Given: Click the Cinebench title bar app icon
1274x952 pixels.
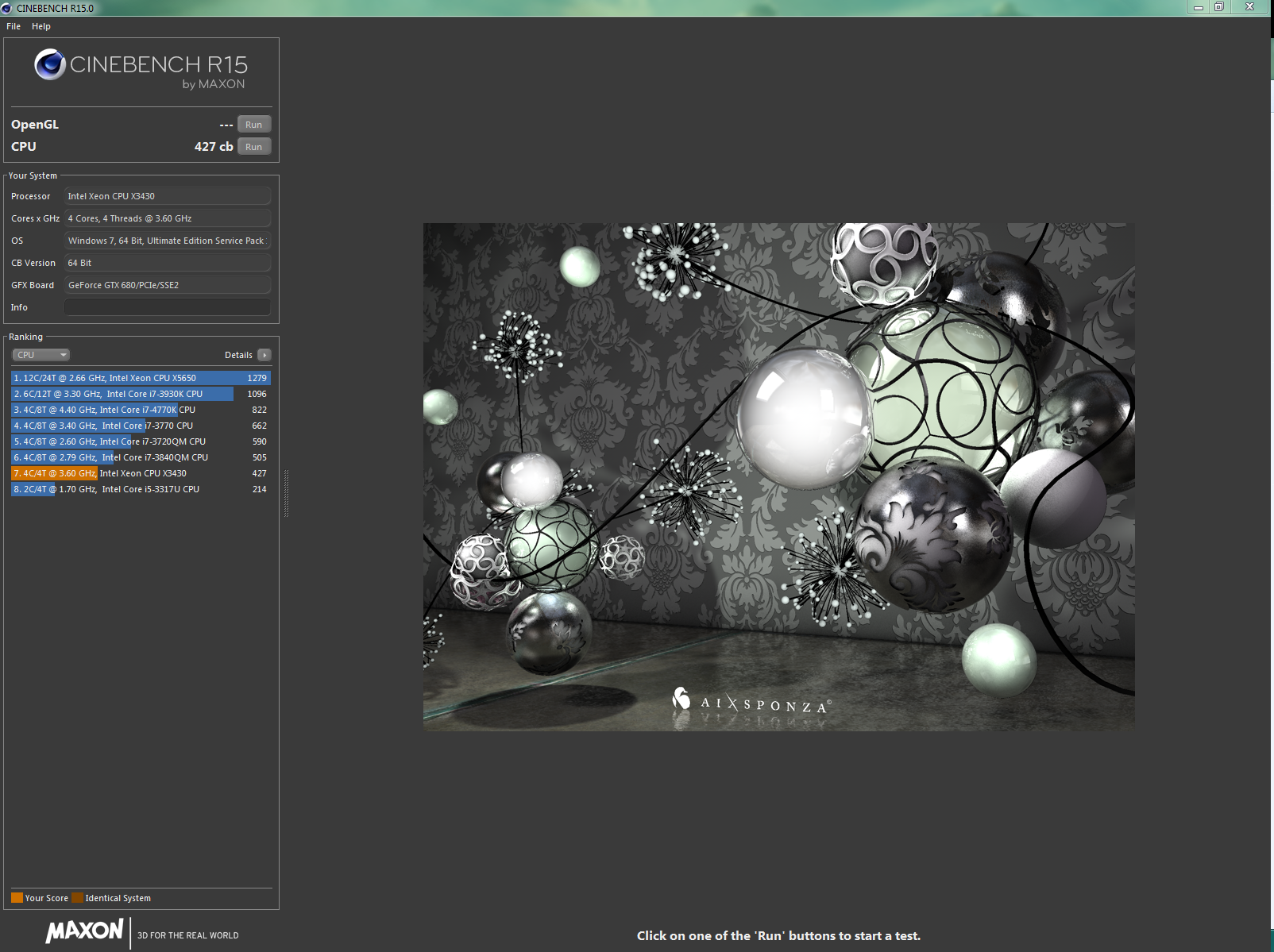Looking at the screenshot, I should click(x=6, y=8).
